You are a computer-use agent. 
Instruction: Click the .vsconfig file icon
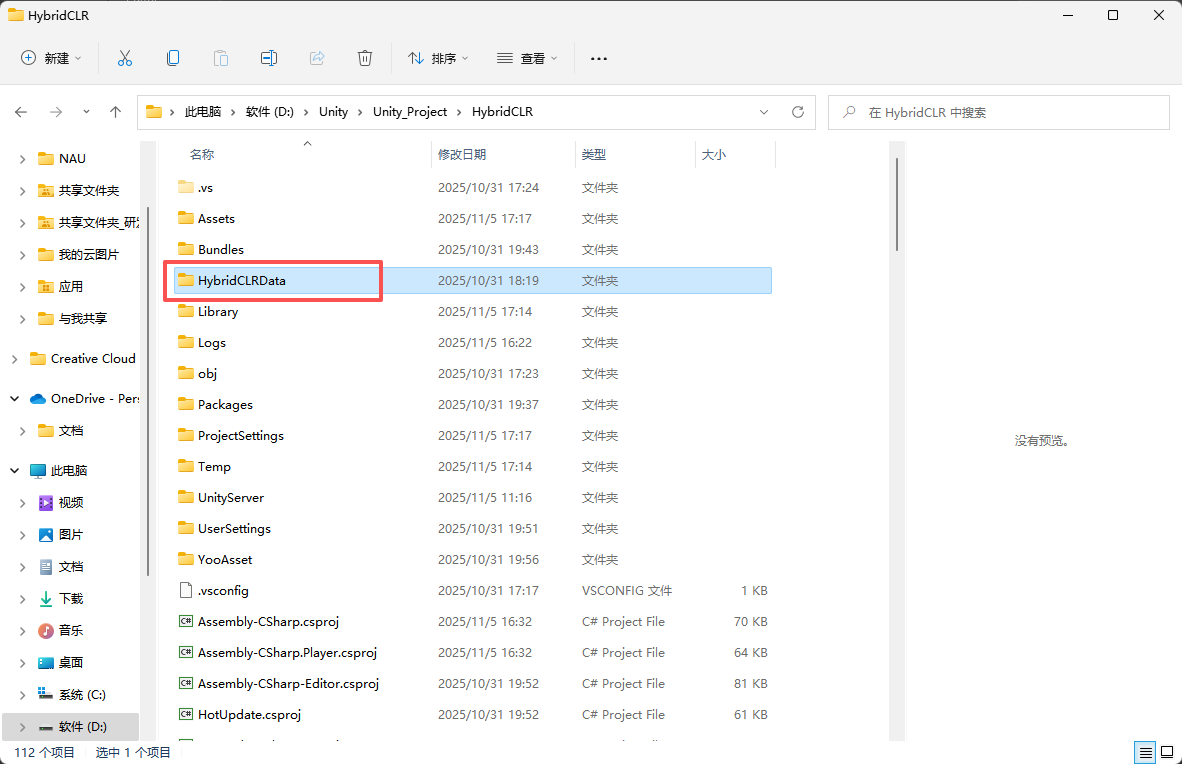point(185,591)
